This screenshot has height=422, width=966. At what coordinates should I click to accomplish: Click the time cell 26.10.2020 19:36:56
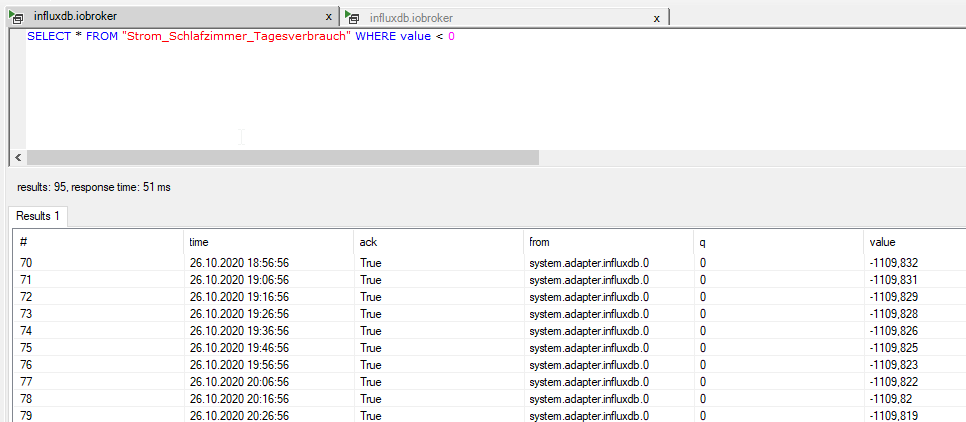pyautogui.click(x=240, y=331)
